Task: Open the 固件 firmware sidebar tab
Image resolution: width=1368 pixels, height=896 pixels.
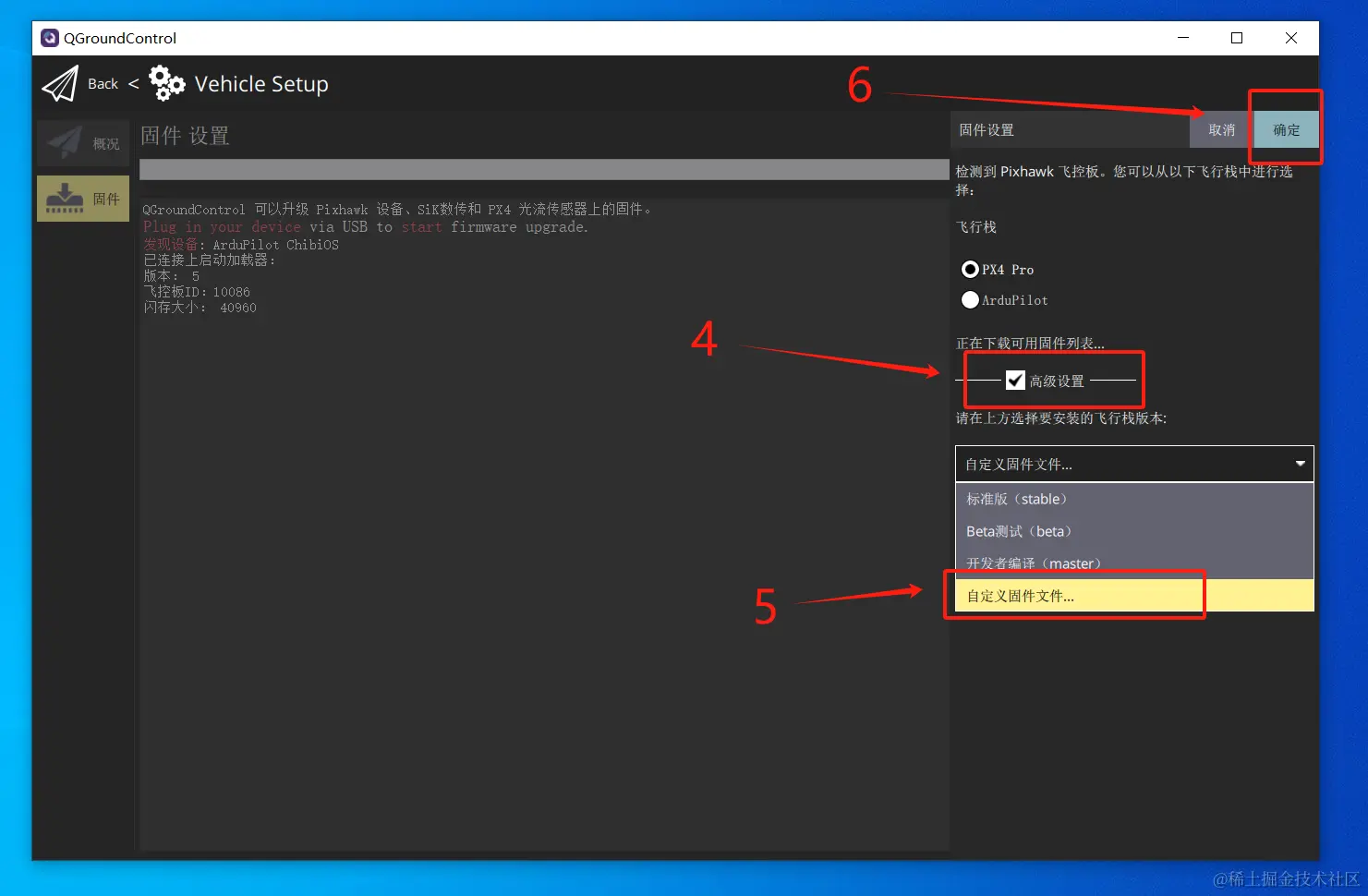Action: pyautogui.click(x=83, y=199)
